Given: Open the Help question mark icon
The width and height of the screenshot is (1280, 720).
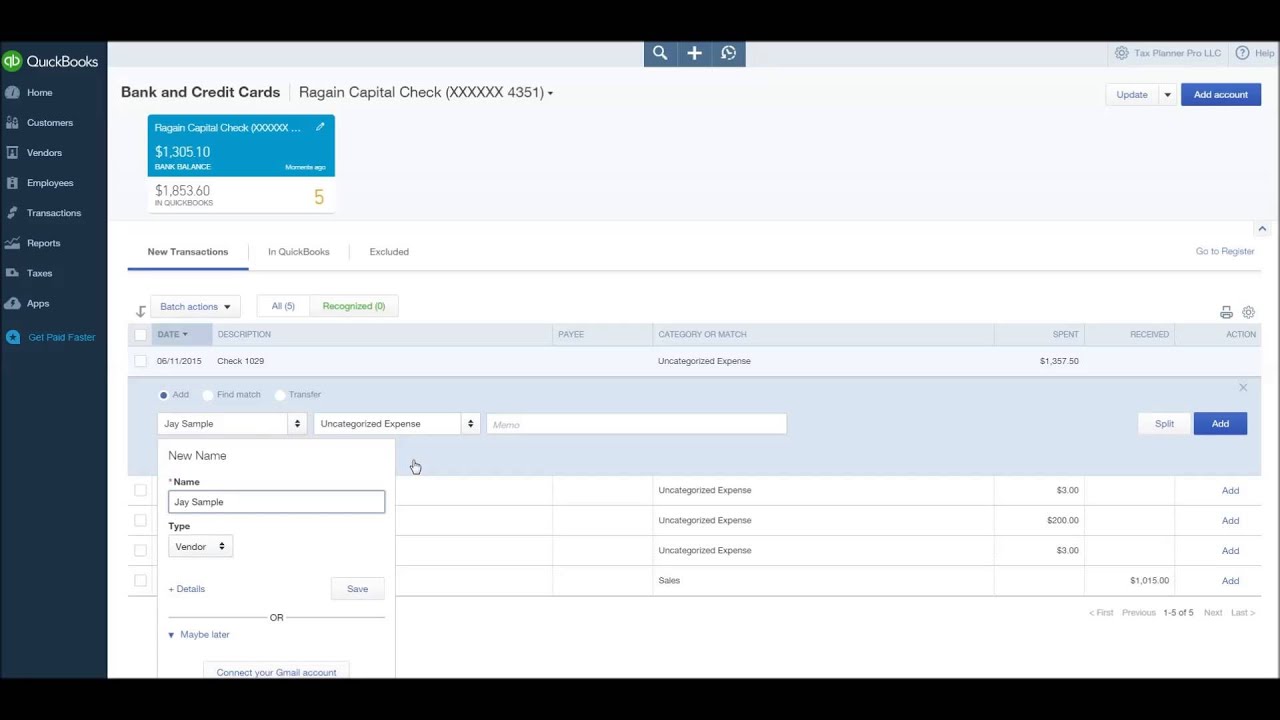Looking at the screenshot, I should pyautogui.click(x=1242, y=53).
